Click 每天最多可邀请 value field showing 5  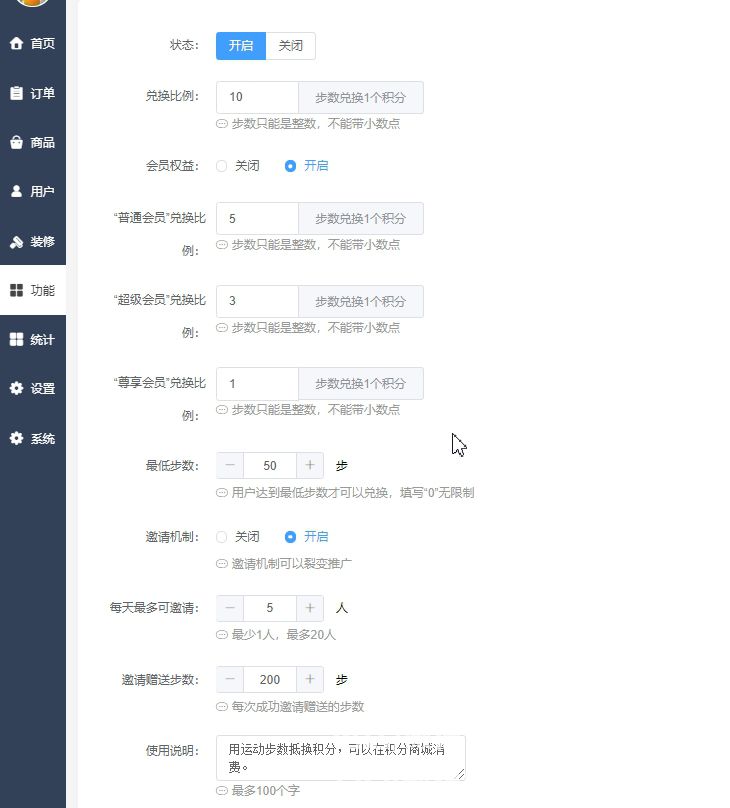[270, 608]
